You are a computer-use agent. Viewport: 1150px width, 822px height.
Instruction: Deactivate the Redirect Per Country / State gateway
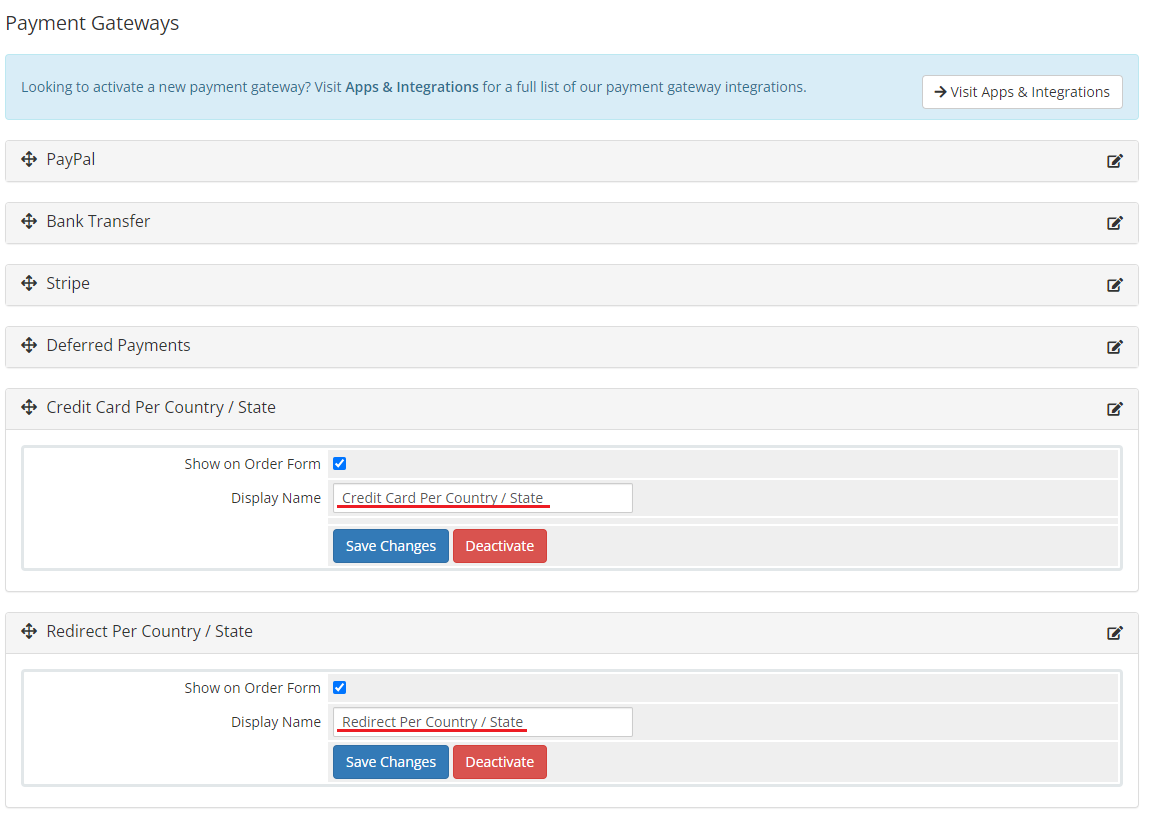point(499,762)
